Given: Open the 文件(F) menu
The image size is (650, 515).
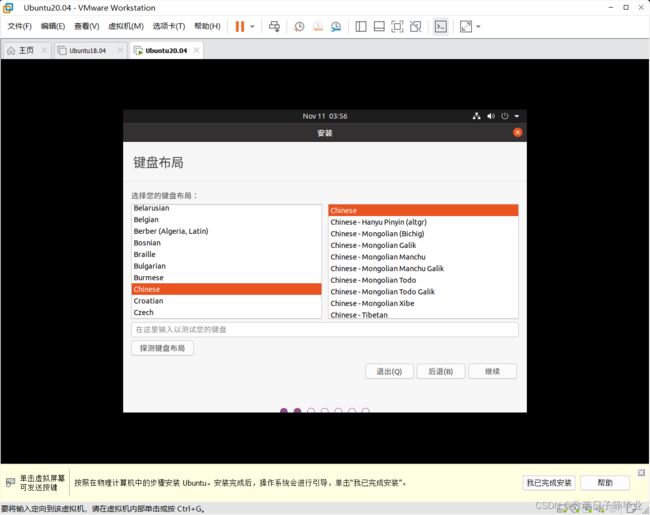Looking at the screenshot, I should [x=19, y=26].
